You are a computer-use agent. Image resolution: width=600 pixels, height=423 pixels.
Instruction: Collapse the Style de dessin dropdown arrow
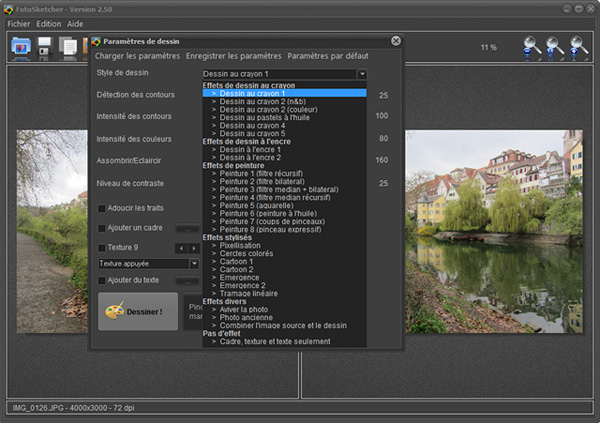pos(361,74)
